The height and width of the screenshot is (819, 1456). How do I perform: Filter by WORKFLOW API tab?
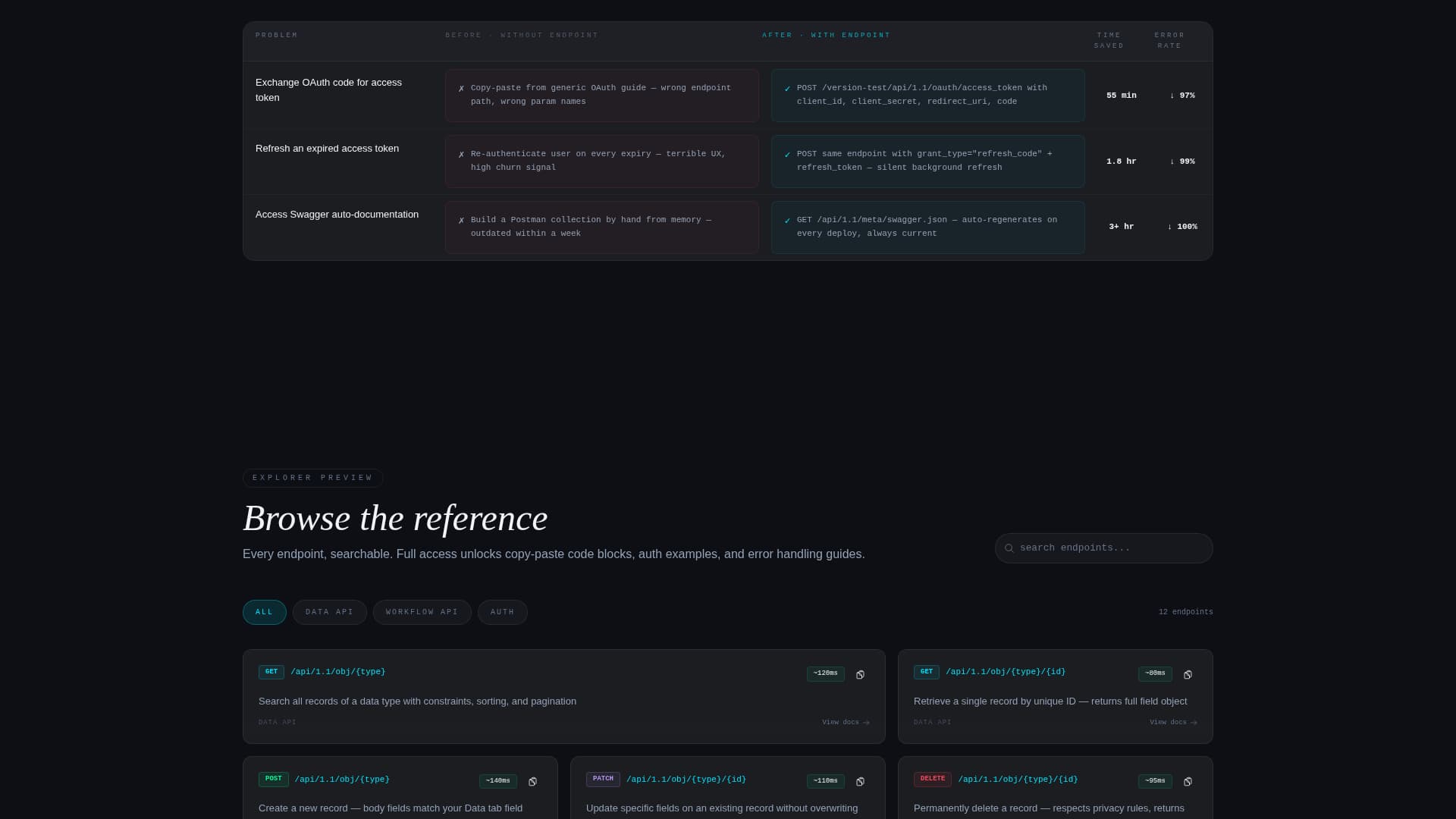point(422,613)
